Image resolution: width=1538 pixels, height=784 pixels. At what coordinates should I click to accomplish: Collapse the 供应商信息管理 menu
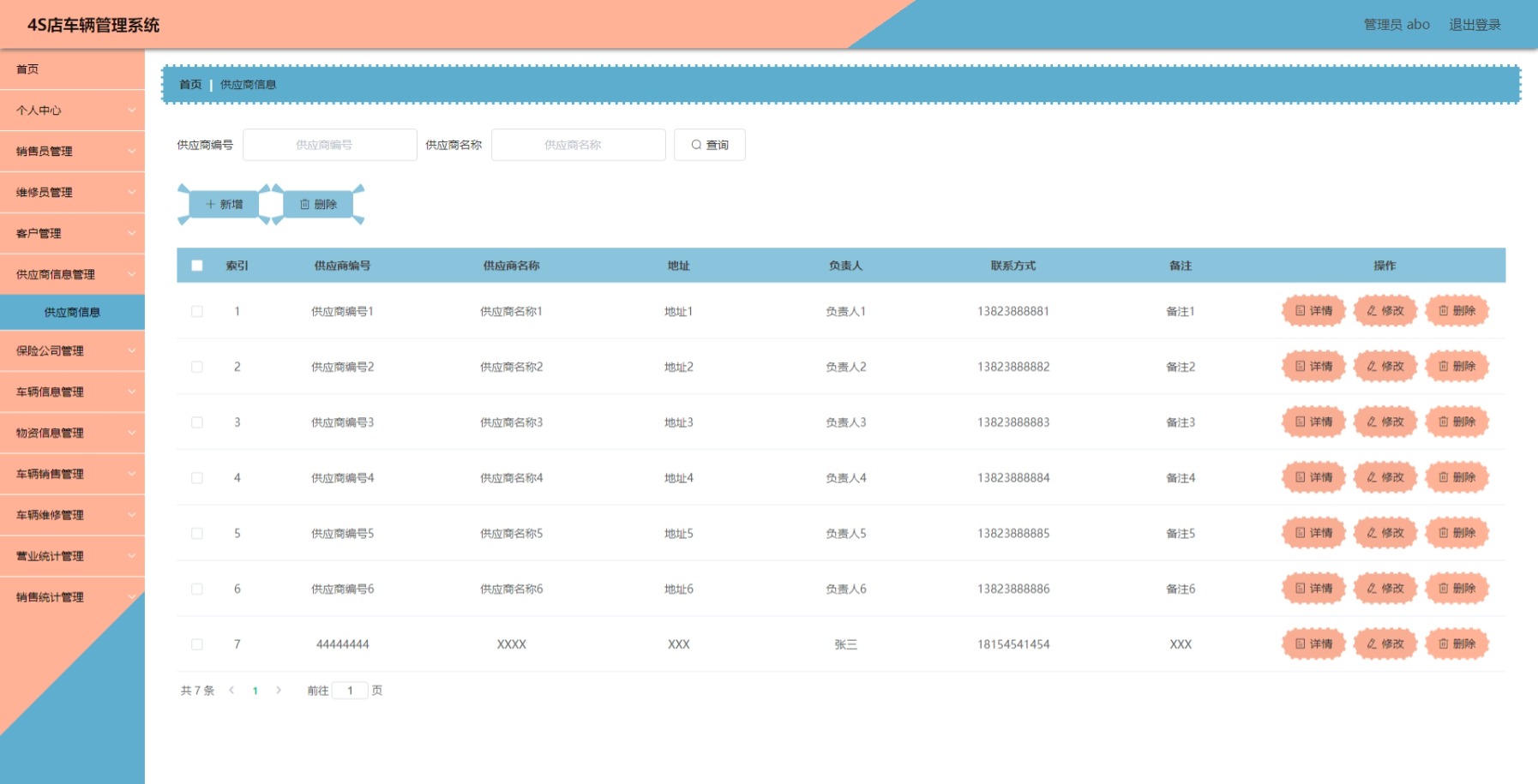pos(72,275)
